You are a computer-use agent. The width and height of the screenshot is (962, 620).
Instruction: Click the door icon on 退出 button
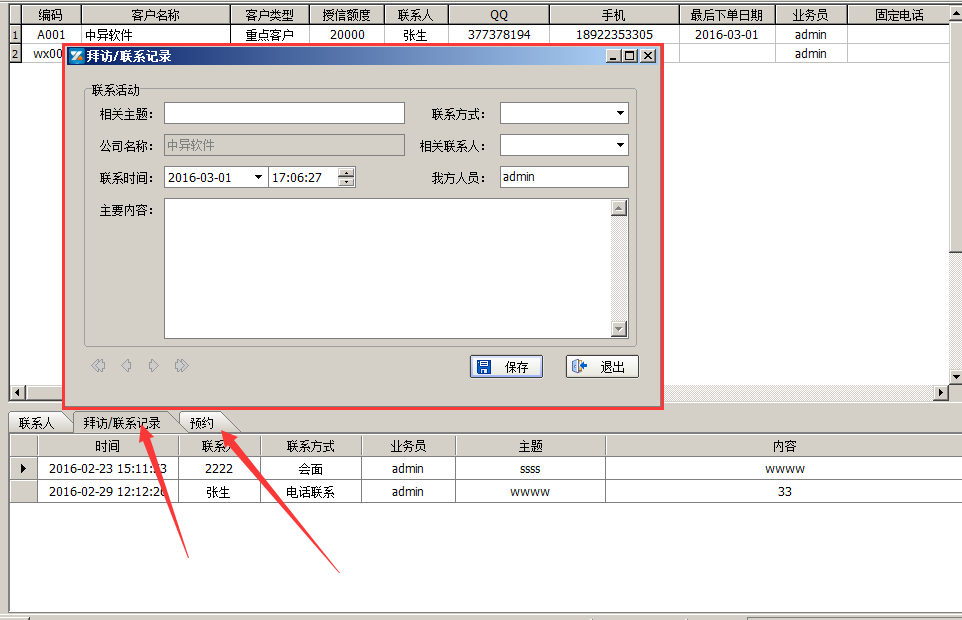tap(581, 366)
